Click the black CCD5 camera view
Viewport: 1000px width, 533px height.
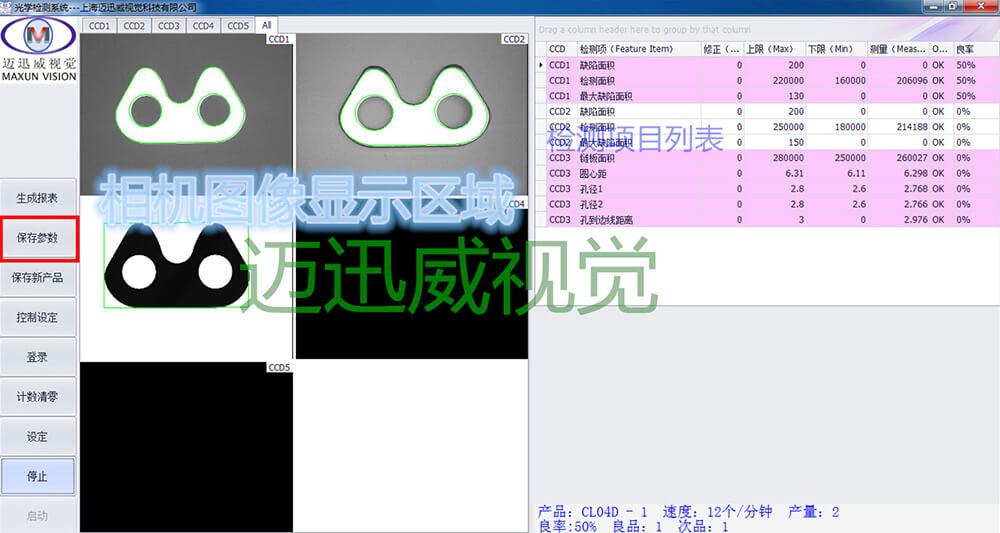coord(186,445)
